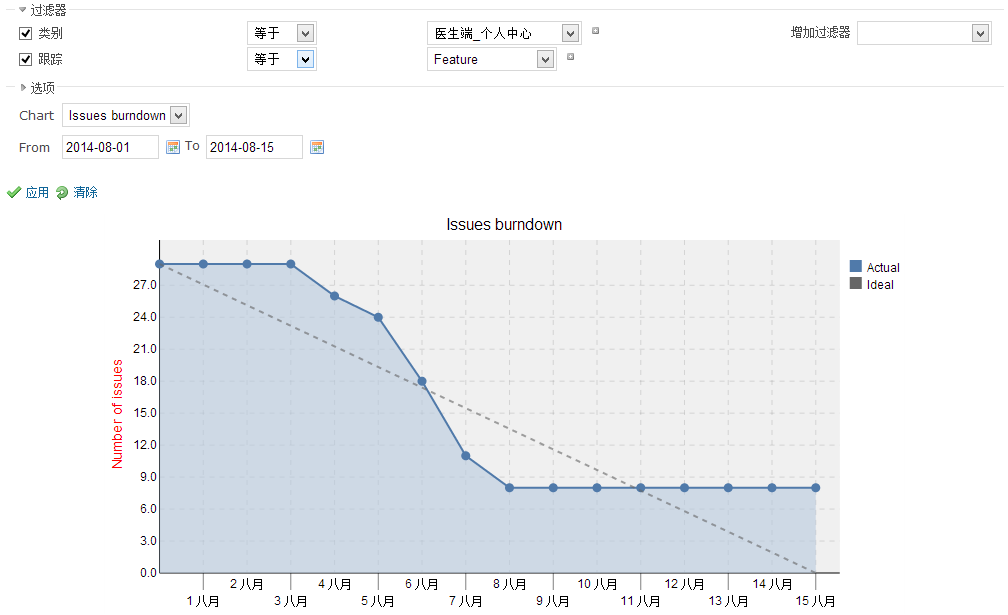Open calendar picker for To date
1008x615 pixels.
pos(317,147)
